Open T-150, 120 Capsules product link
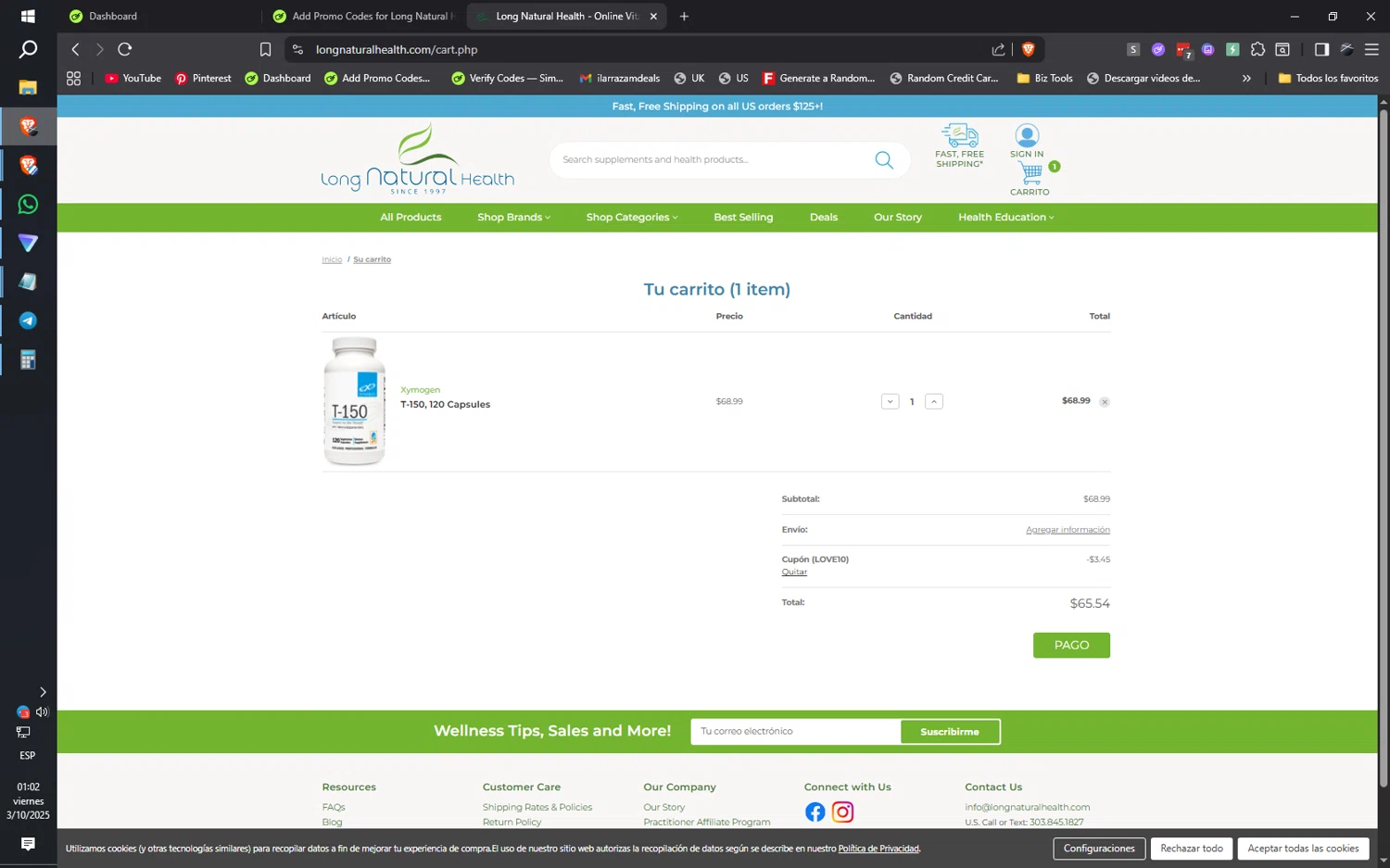 (445, 405)
